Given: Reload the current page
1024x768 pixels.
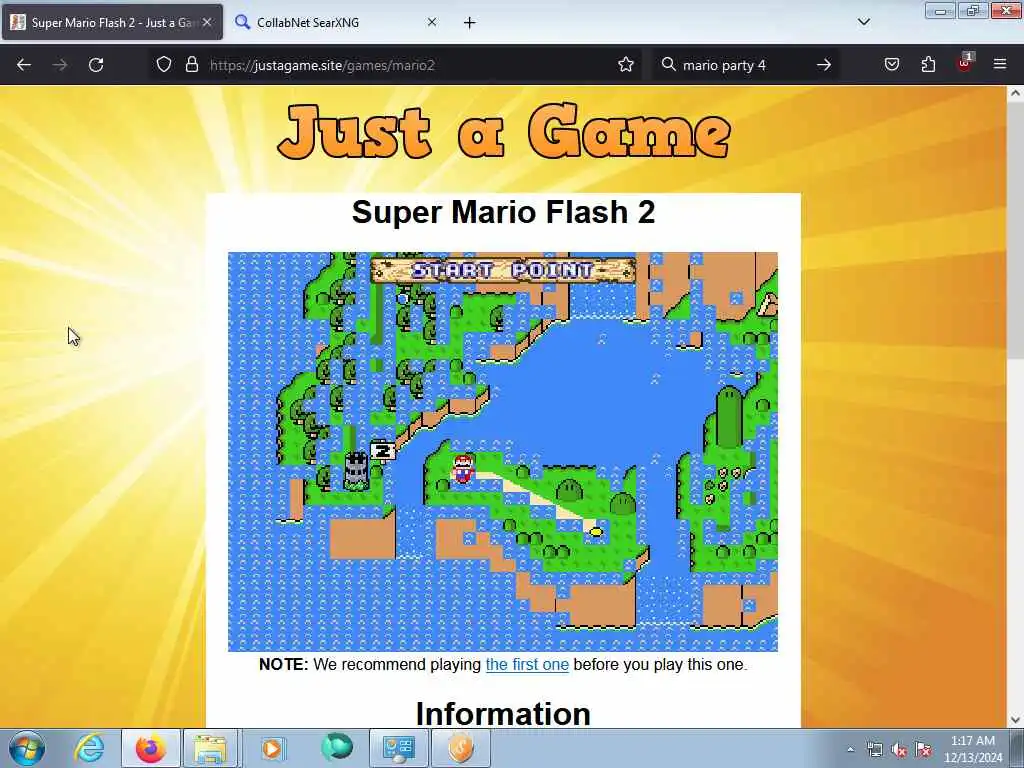Looking at the screenshot, I should [96, 65].
